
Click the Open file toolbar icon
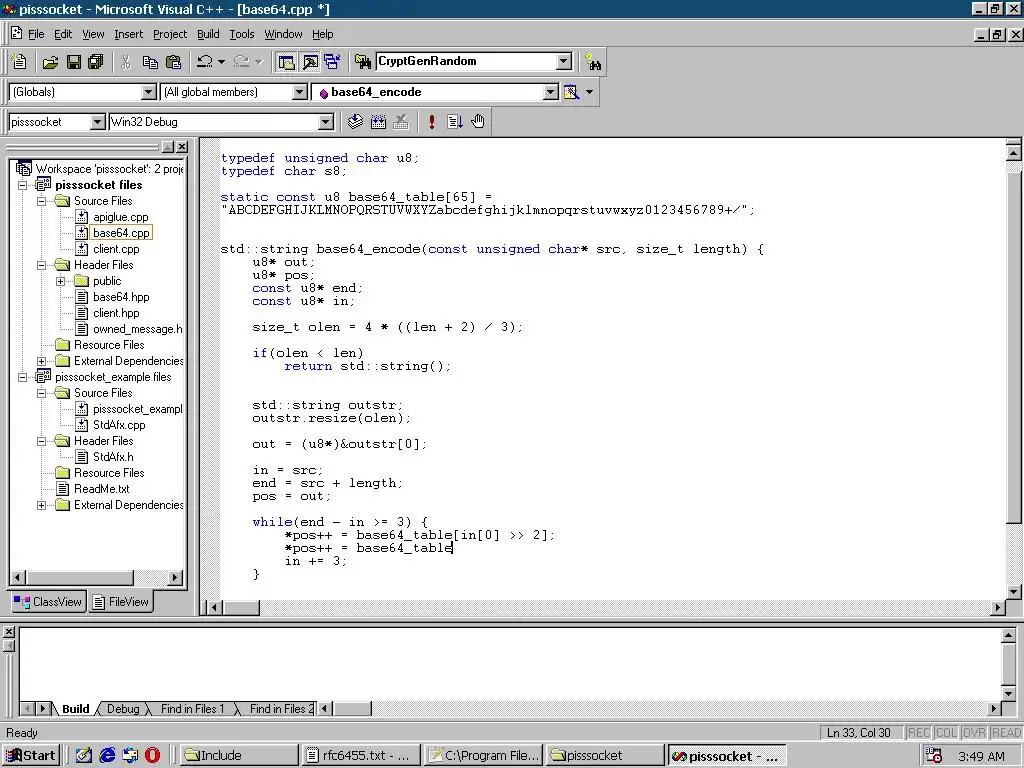50,62
